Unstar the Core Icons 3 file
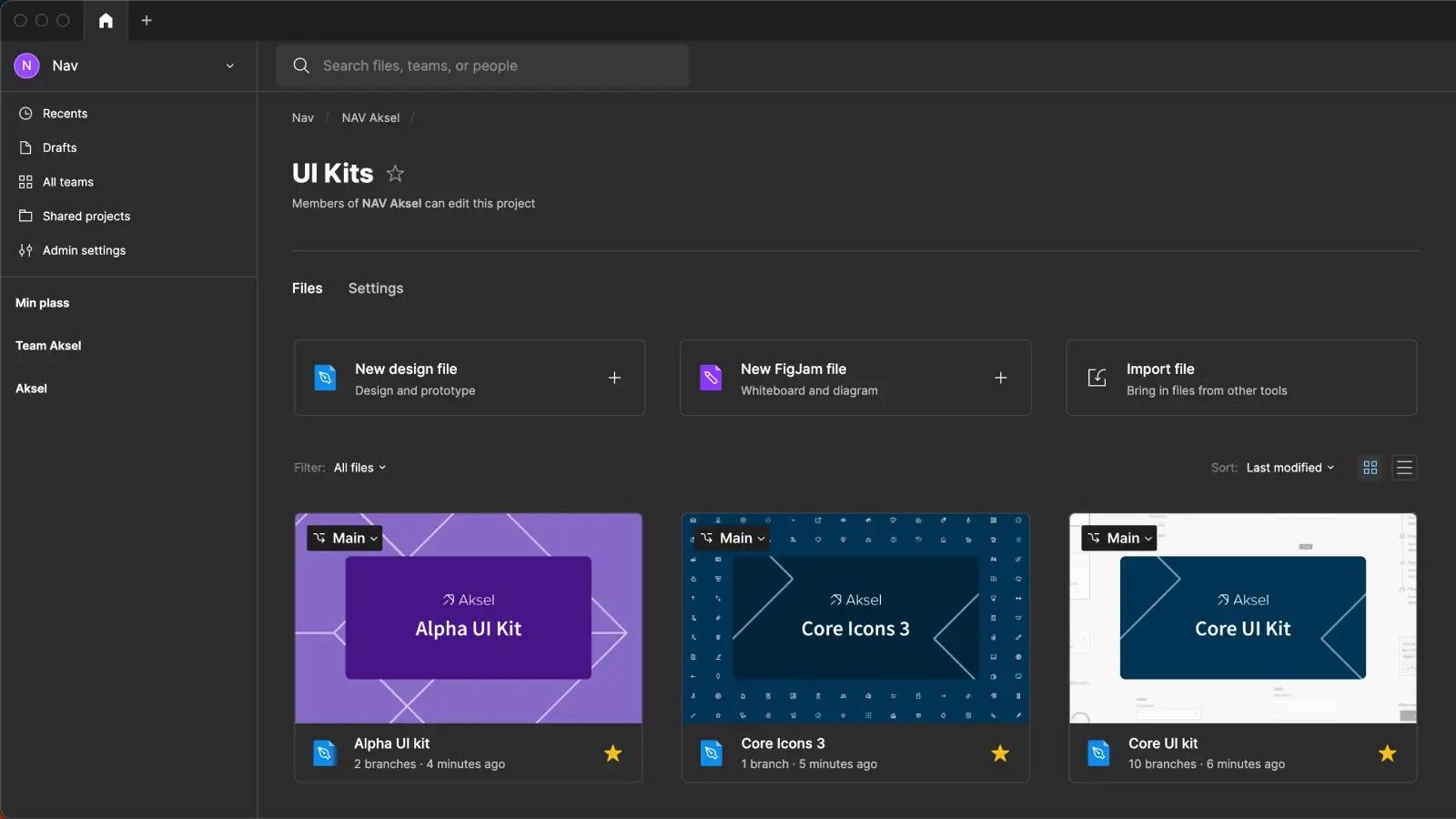 coord(1000,753)
